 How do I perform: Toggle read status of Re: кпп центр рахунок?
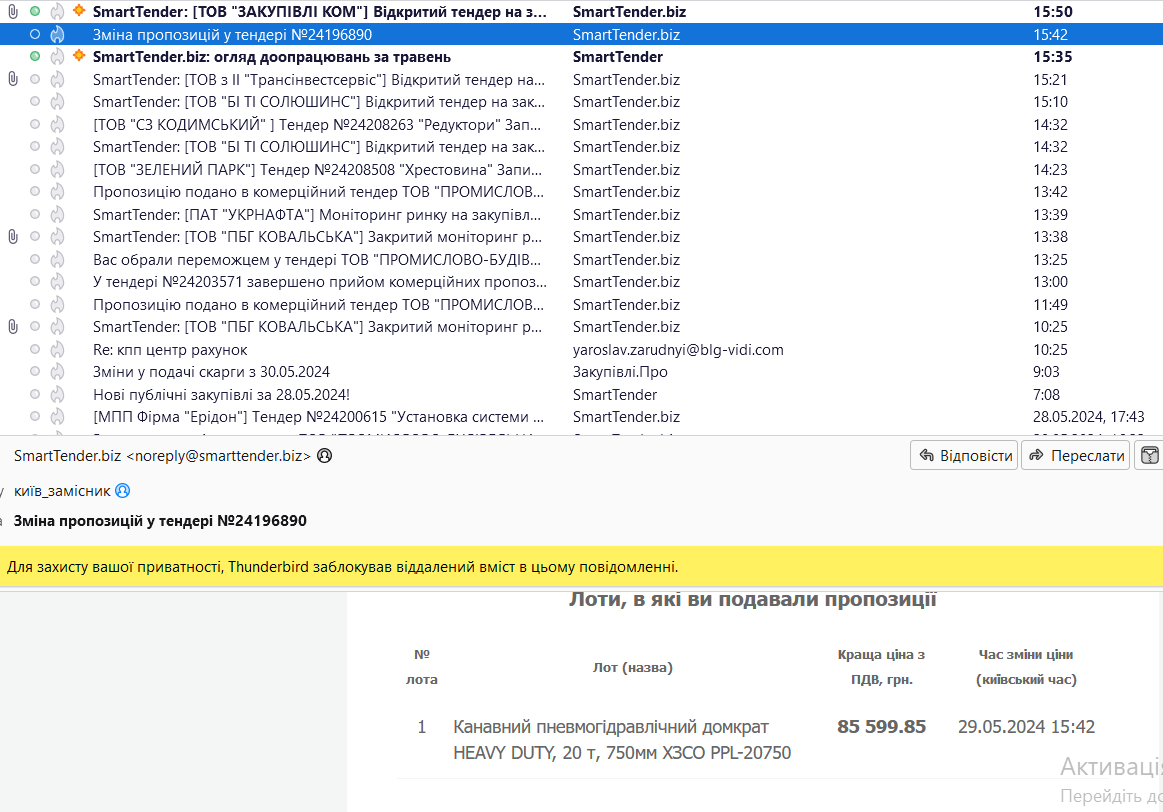click(x=35, y=349)
